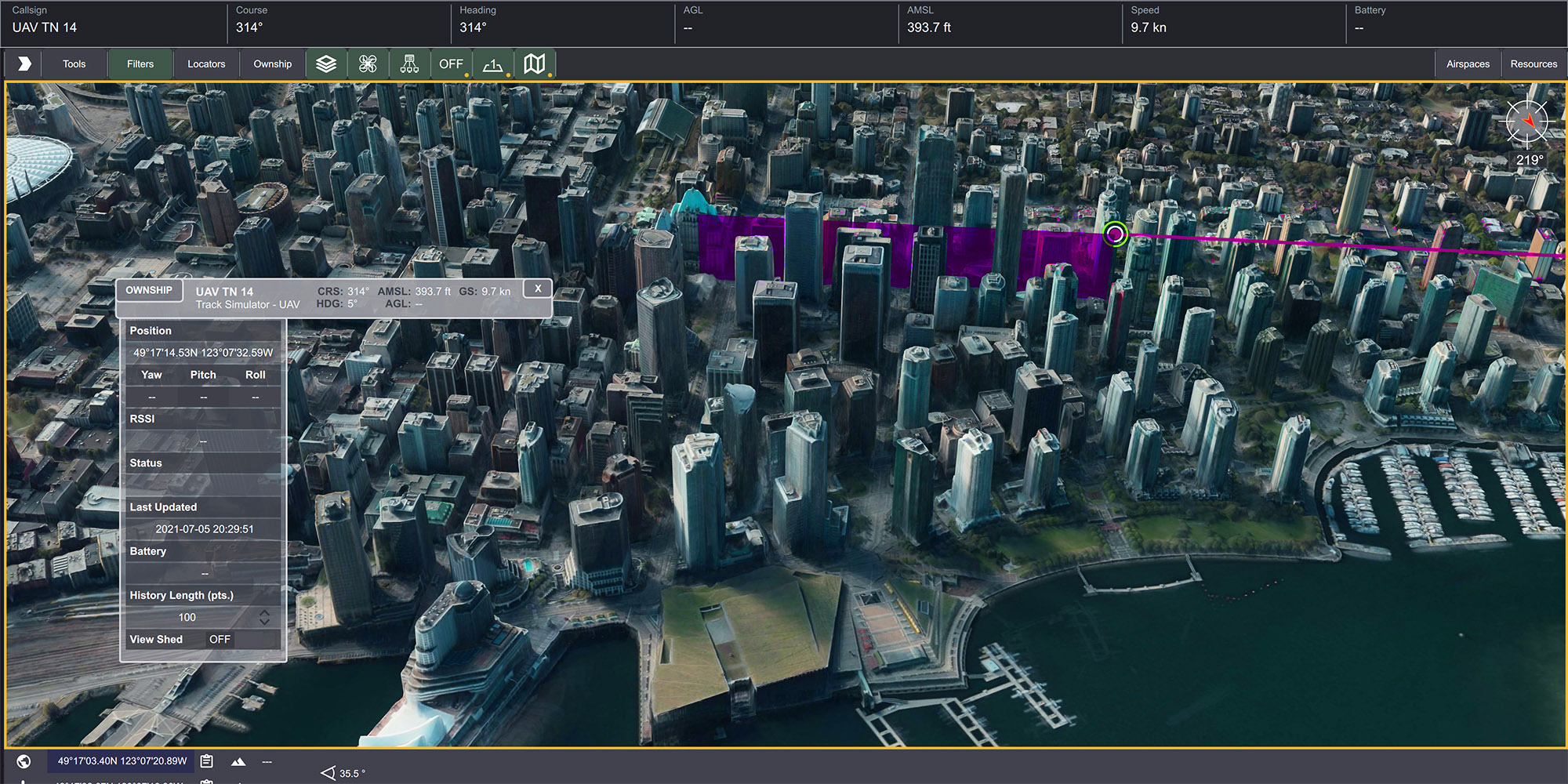
Task: Click the clipboard icon beside cursor coordinates
Action: coord(207,761)
